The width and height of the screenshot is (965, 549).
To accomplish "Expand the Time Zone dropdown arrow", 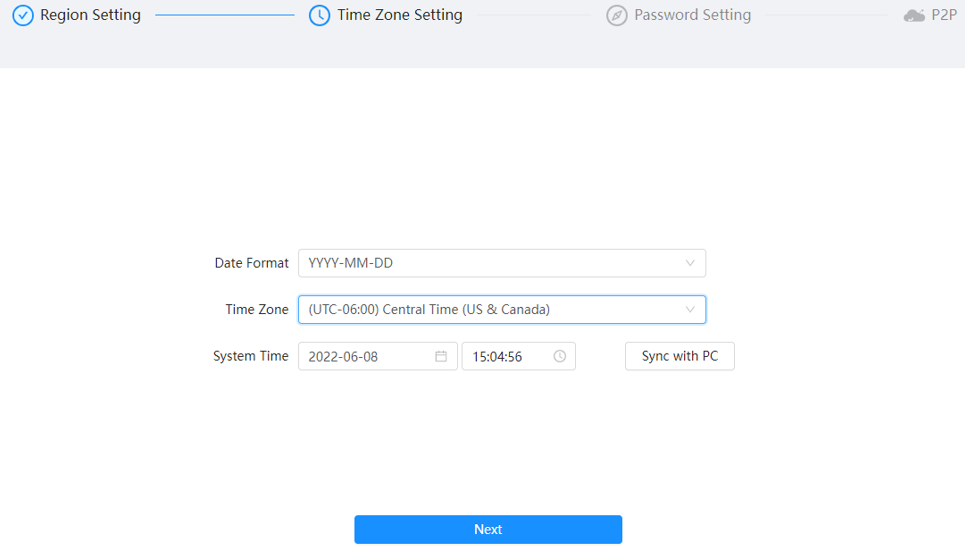I will click(x=690, y=310).
